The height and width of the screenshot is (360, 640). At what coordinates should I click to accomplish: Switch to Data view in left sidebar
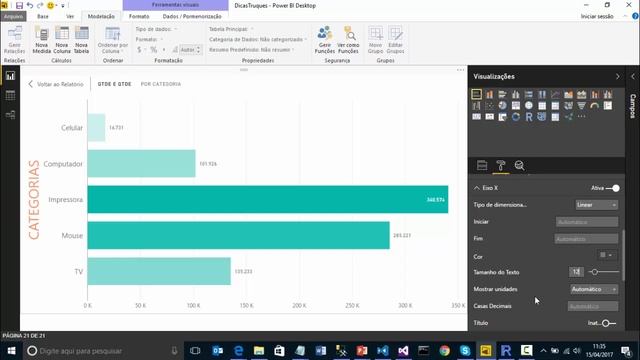tap(10, 95)
